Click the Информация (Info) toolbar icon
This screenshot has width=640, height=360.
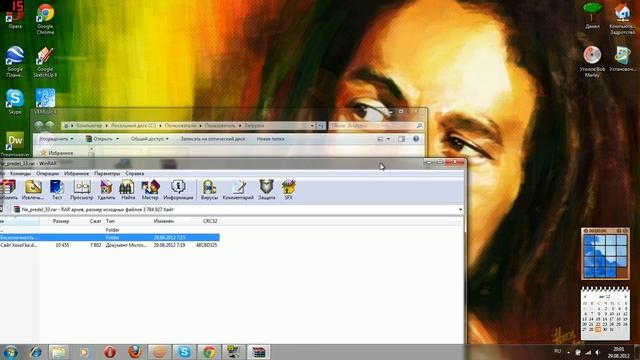[178, 190]
